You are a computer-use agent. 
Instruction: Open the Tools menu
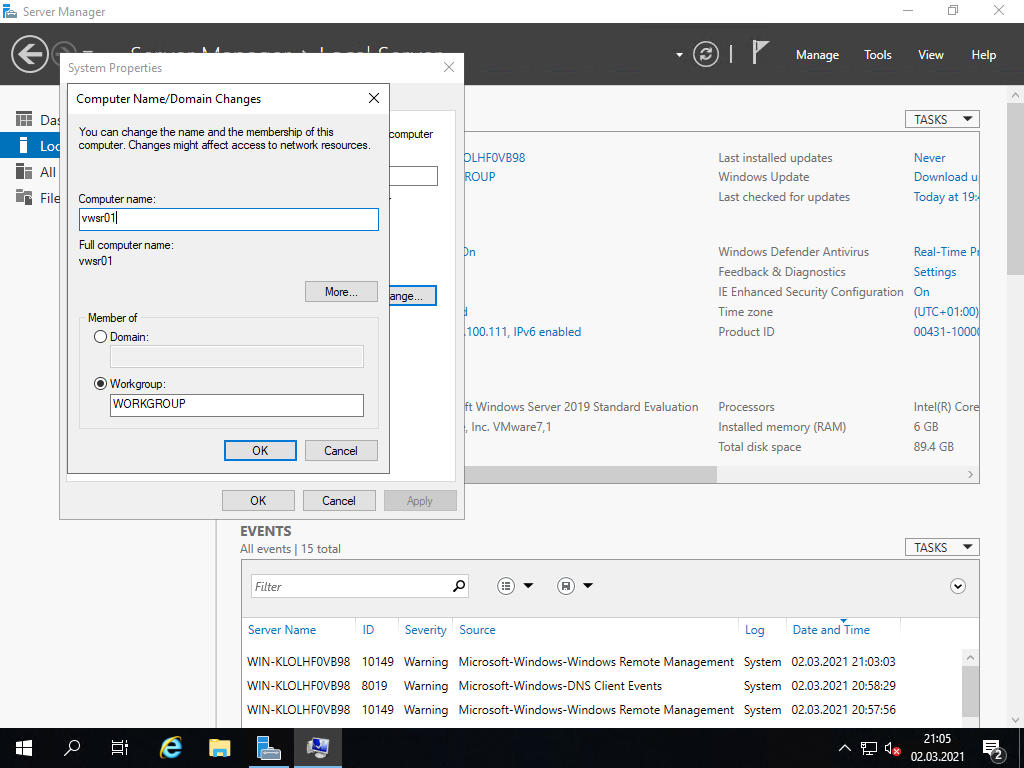pos(877,55)
